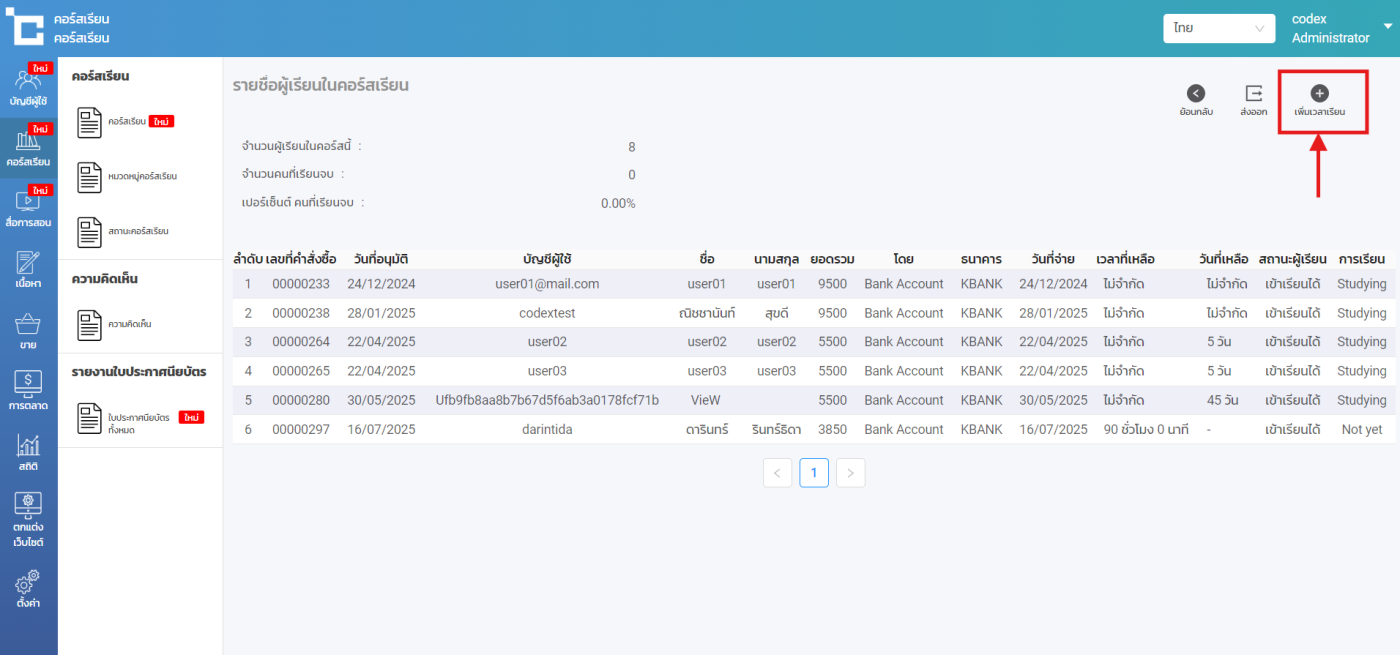
Task: Click the back arrow icon (ย้อนกลับ)
Action: pos(1196,94)
